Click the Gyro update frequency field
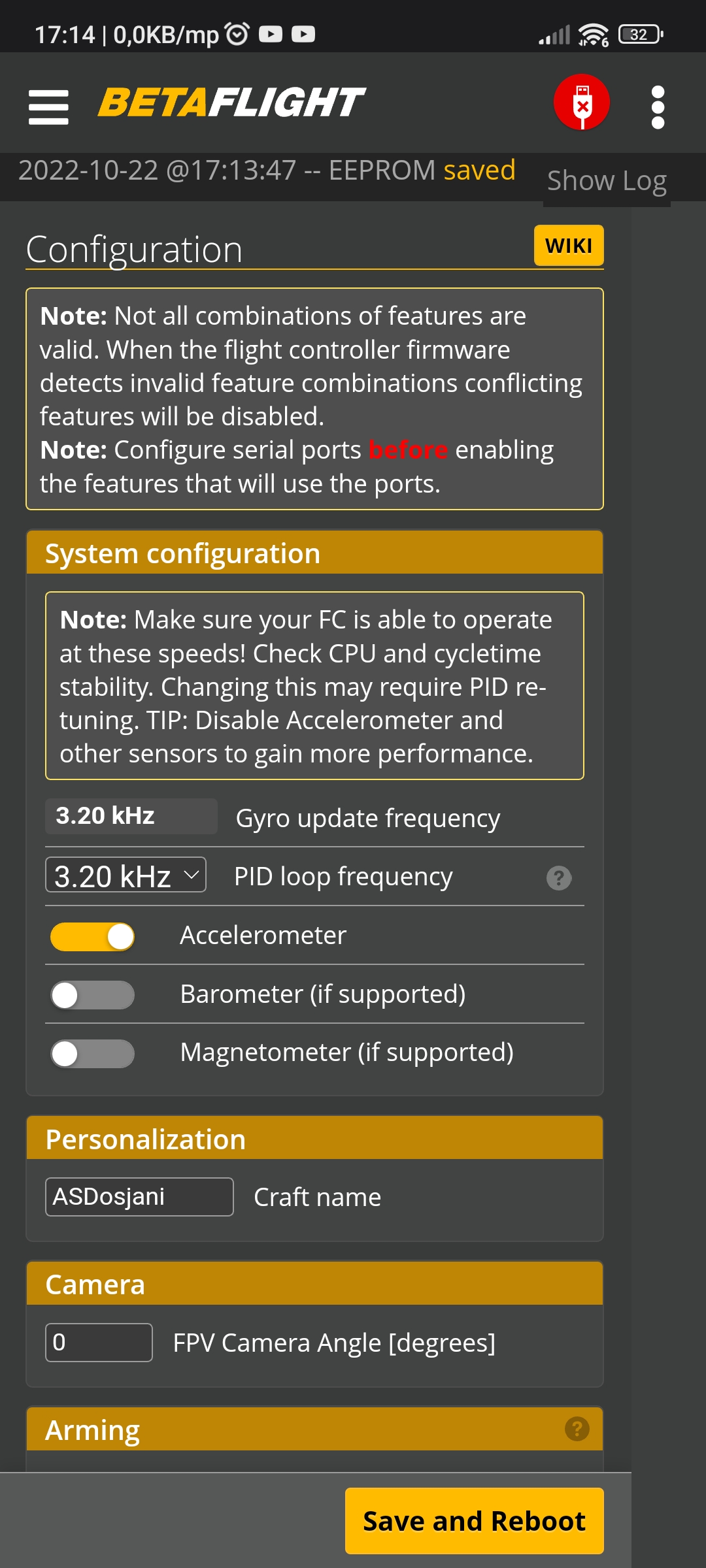706x1568 pixels. pyautogui.click(x=131, y=815)
